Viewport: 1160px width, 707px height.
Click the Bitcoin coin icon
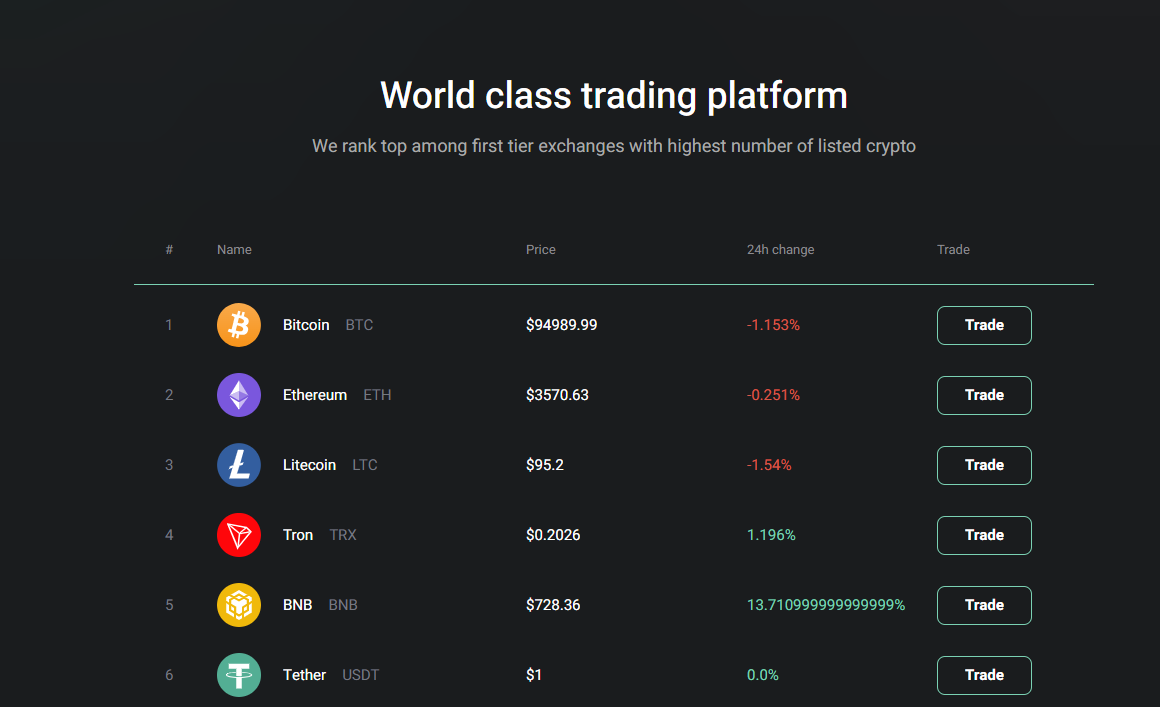pos(238,325)
